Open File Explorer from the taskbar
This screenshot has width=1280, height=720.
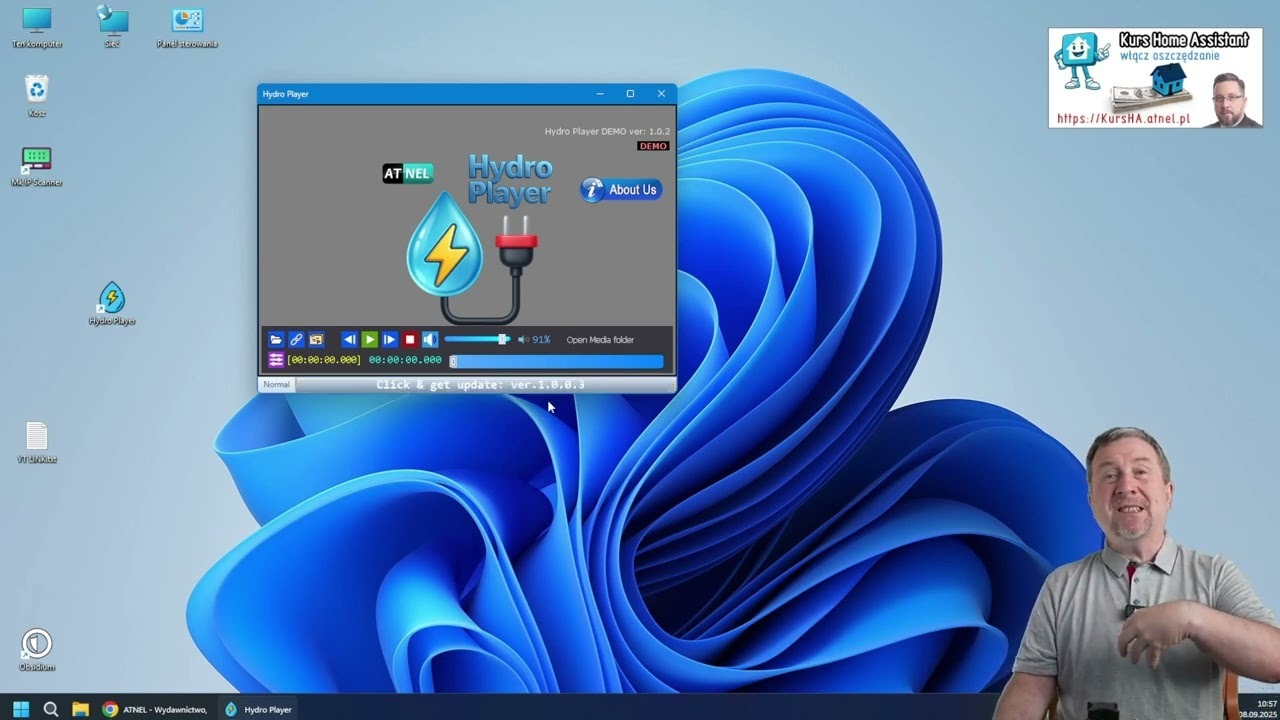(x=80, y=709)
